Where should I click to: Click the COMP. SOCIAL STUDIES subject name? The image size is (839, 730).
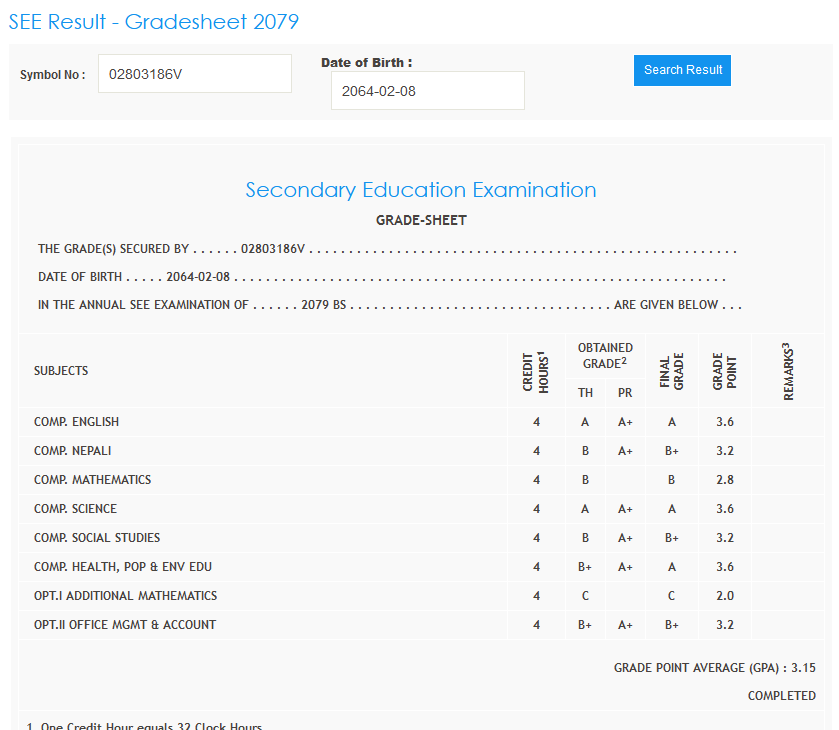coord(97,538)
